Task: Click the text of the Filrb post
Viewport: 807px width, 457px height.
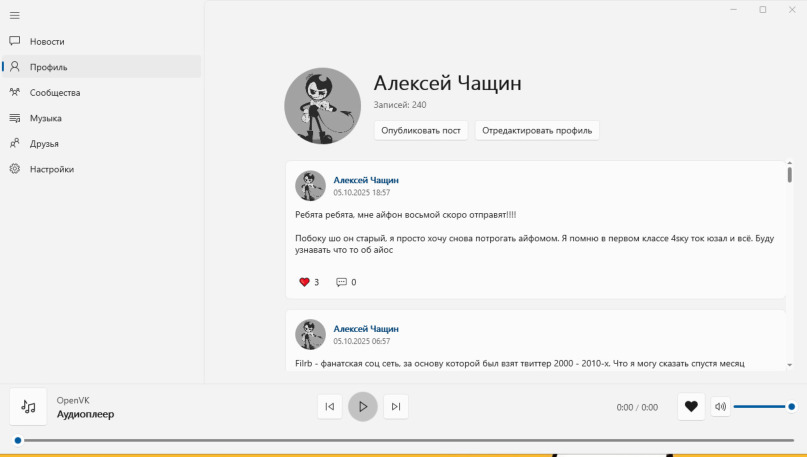Action: point(520,363)
